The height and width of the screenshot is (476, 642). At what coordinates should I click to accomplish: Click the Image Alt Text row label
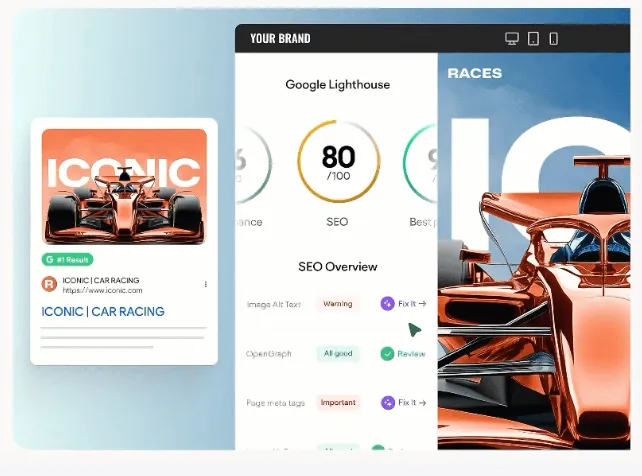click(274, 304)
